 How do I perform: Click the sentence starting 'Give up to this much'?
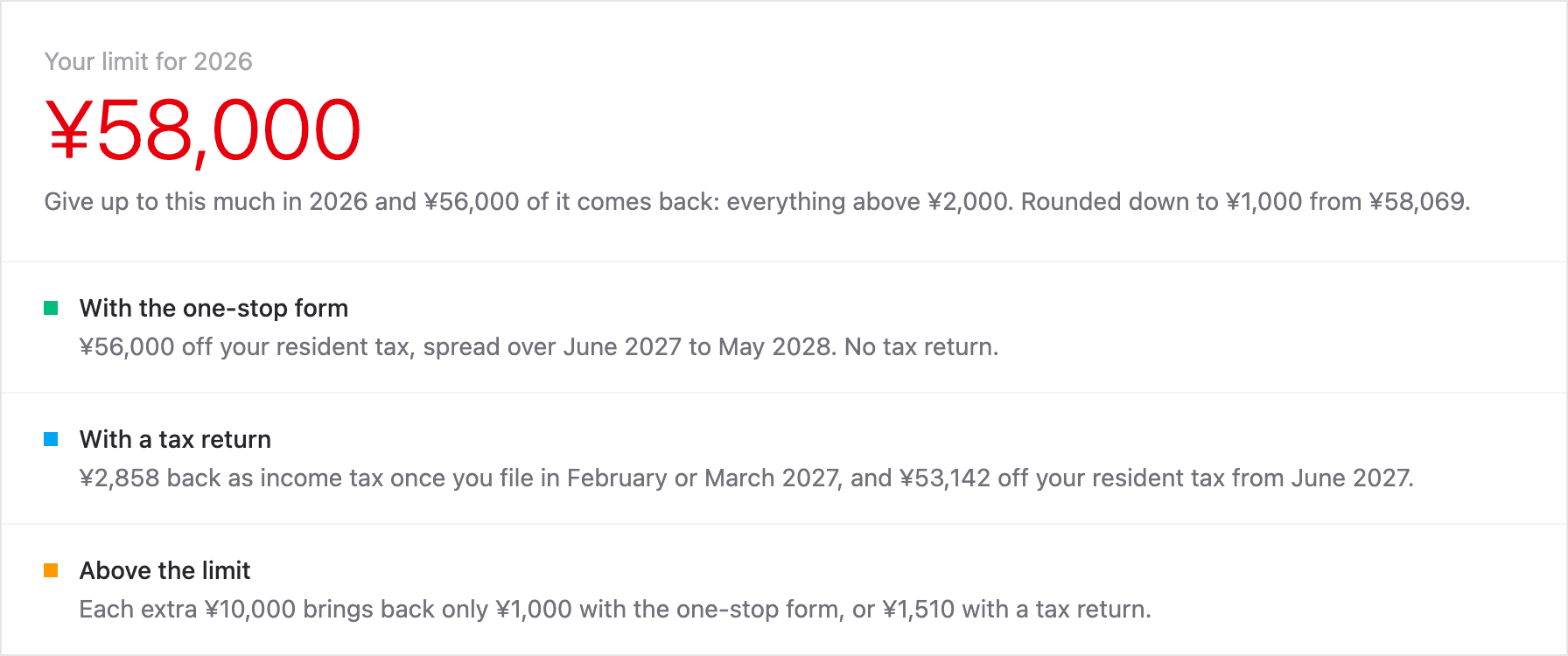click(x=757, y=202)
